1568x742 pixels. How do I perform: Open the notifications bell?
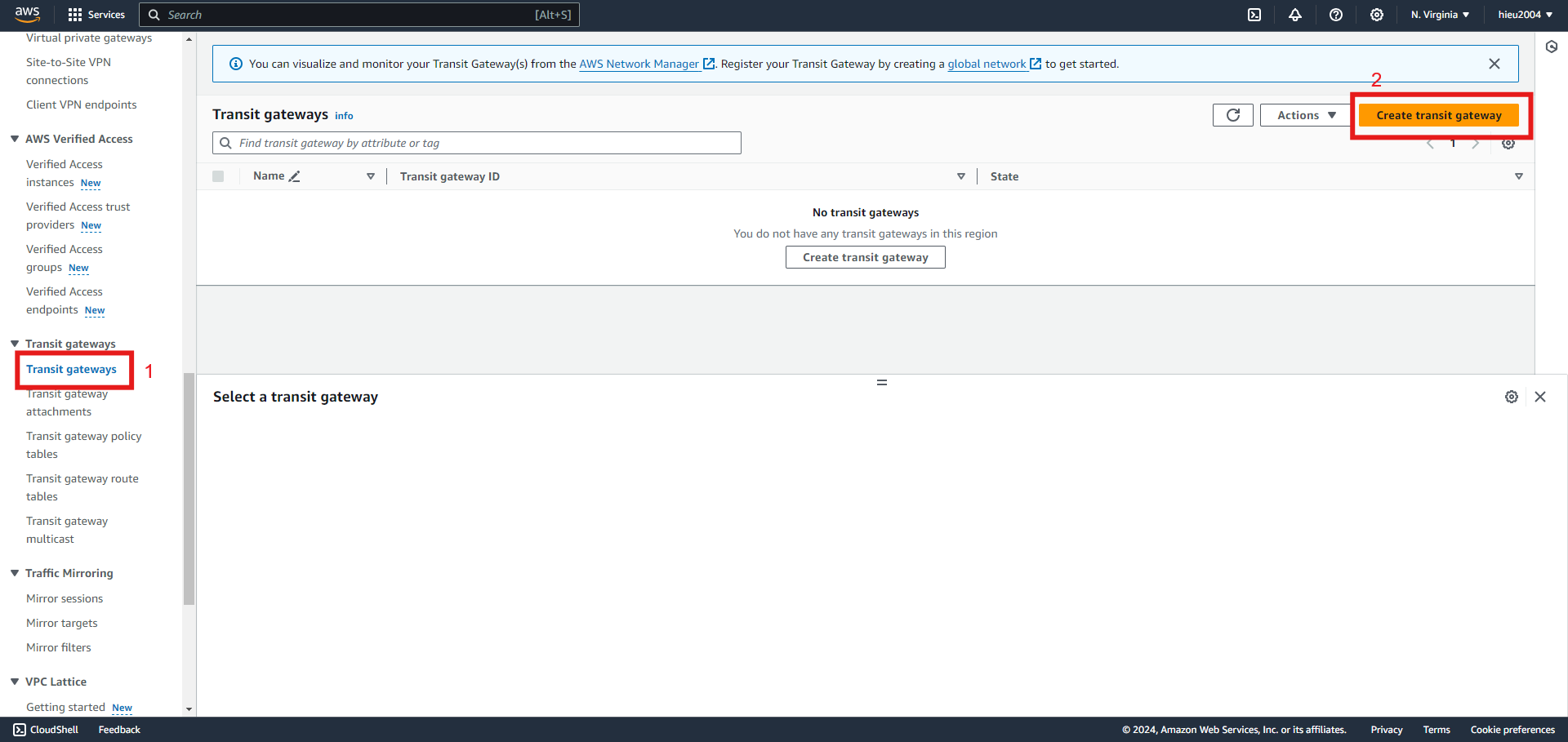pos(1295,15)
